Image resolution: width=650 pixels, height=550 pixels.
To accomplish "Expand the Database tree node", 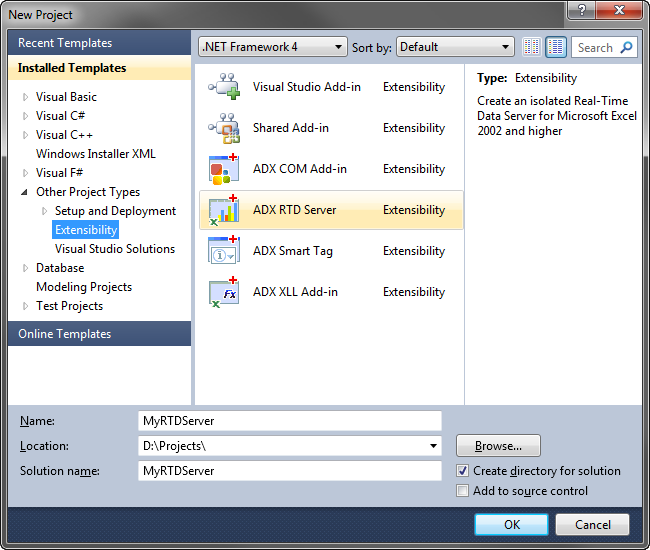I will [25, 268].
